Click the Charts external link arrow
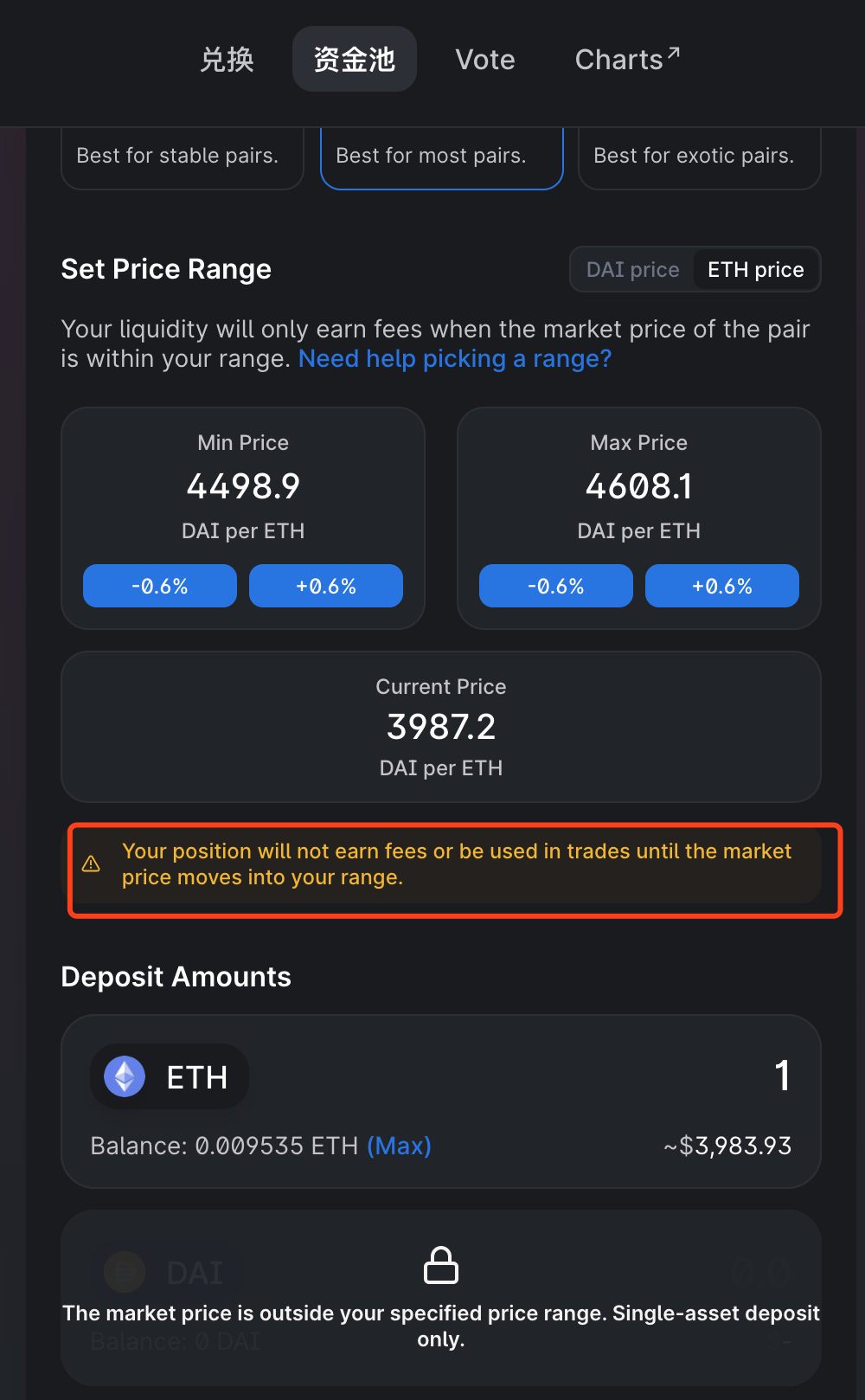The image size is (865, 1400). (674, 54)
